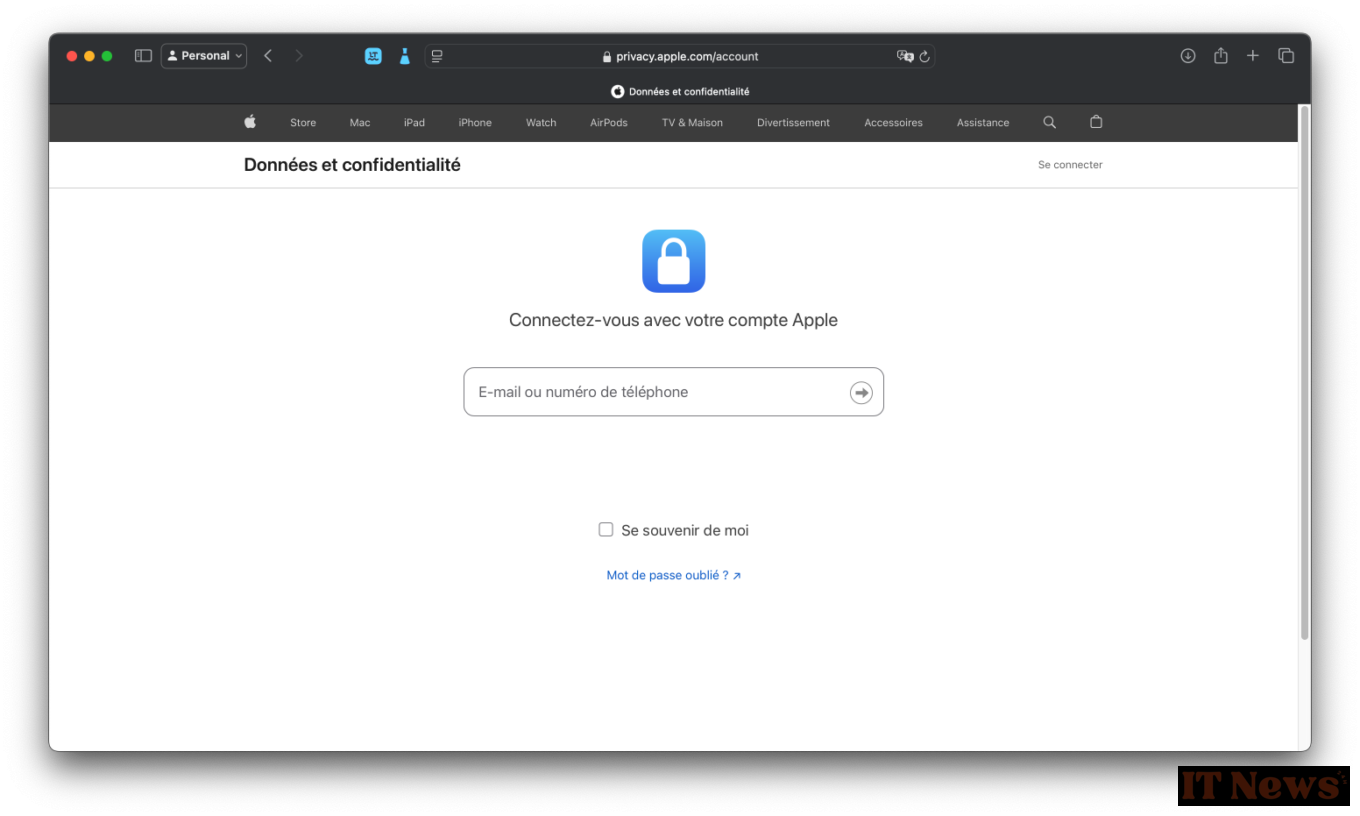Reload the page with refresh icon
The width and height of the screenshot is (1360, 816).
coord(925,57)
